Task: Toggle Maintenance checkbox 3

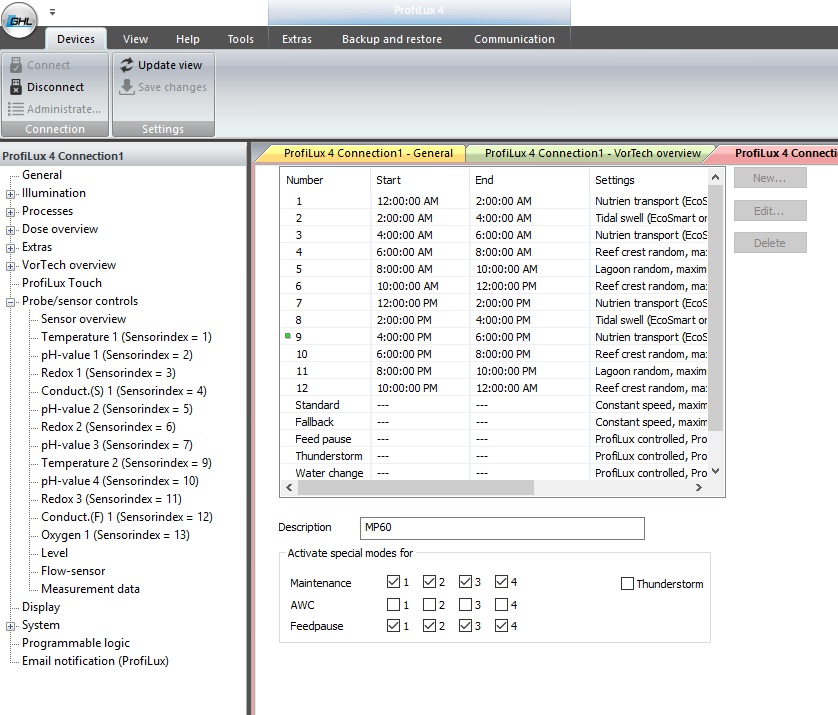Action: point(465,581)
